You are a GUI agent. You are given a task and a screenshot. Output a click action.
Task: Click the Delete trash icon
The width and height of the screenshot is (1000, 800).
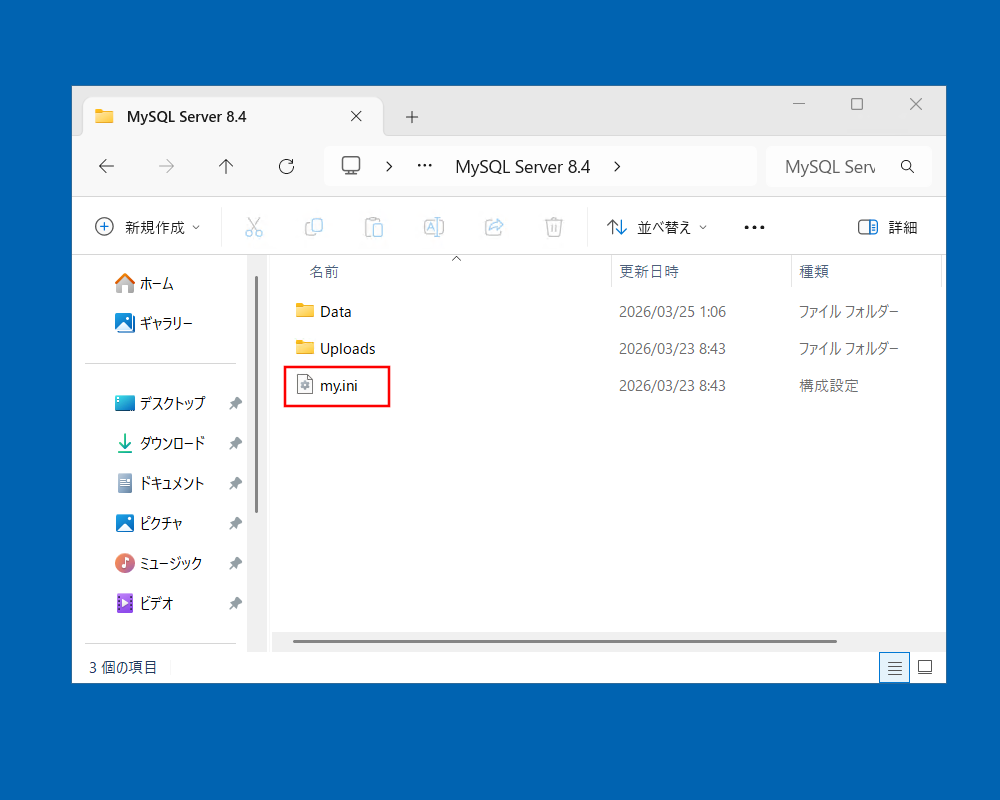click(554, 227)
